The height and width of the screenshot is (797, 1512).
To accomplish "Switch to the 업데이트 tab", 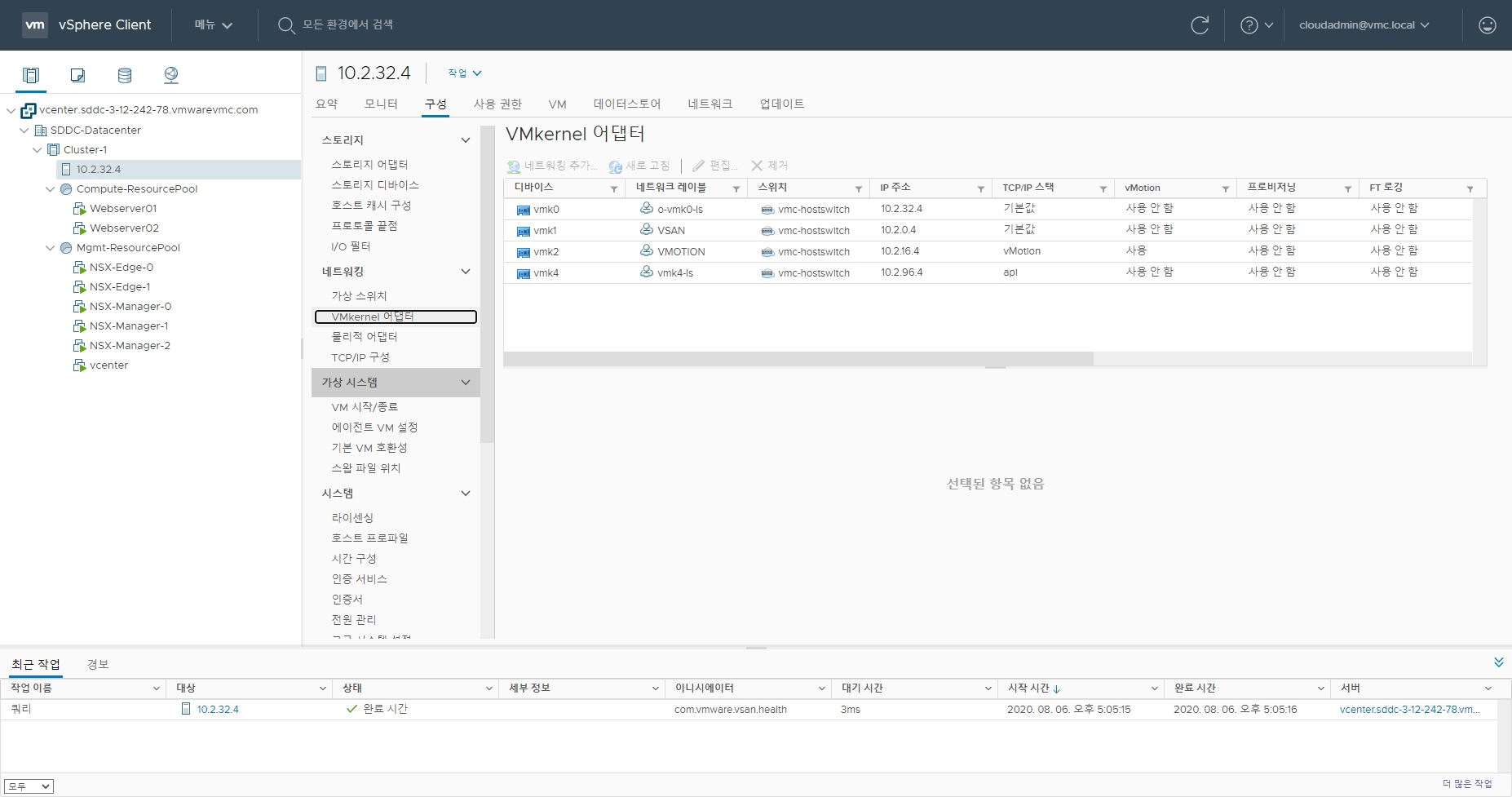I will point(782,104).
